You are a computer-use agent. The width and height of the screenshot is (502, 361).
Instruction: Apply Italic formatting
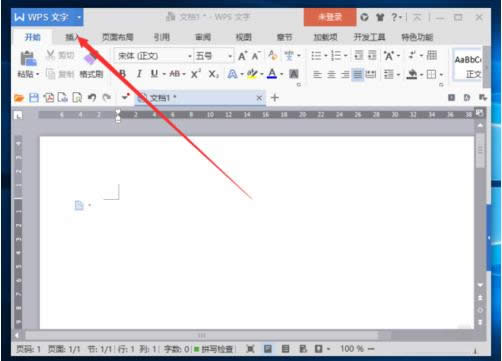point(139,74)
